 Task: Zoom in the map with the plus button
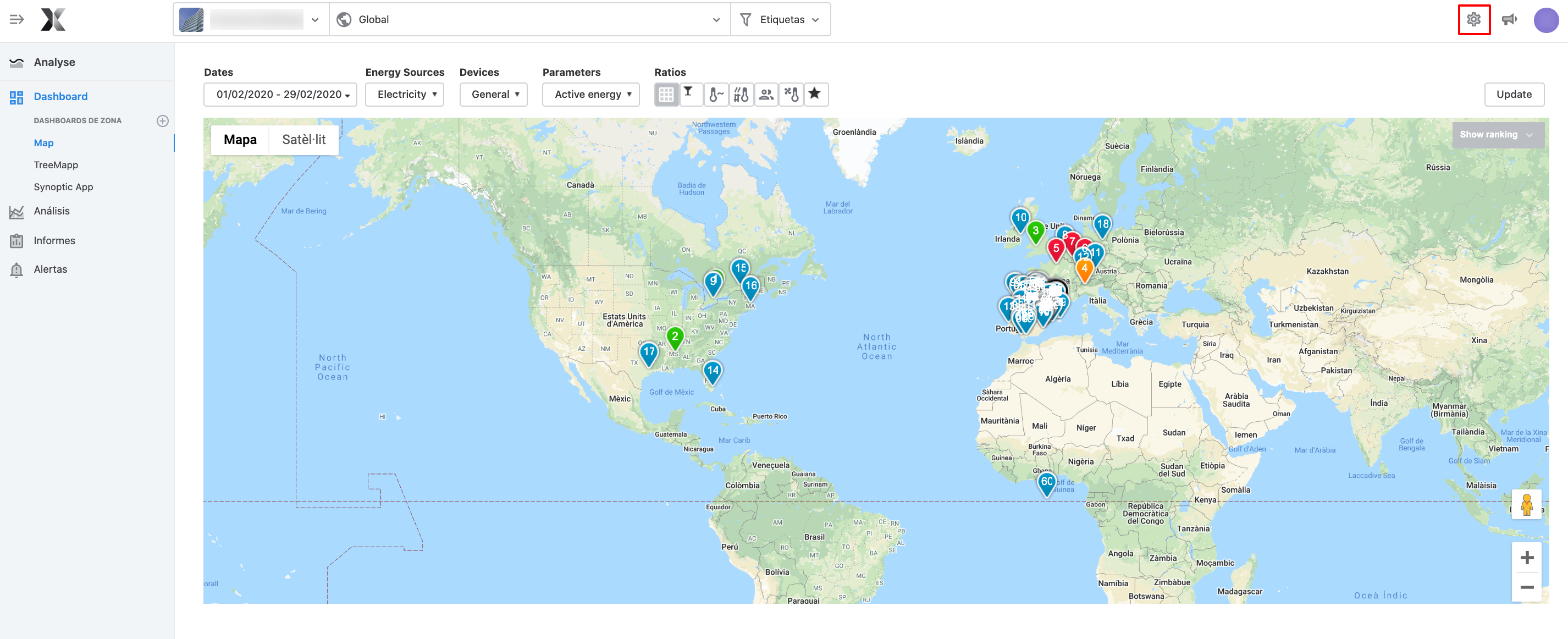tap(1527, 558)
